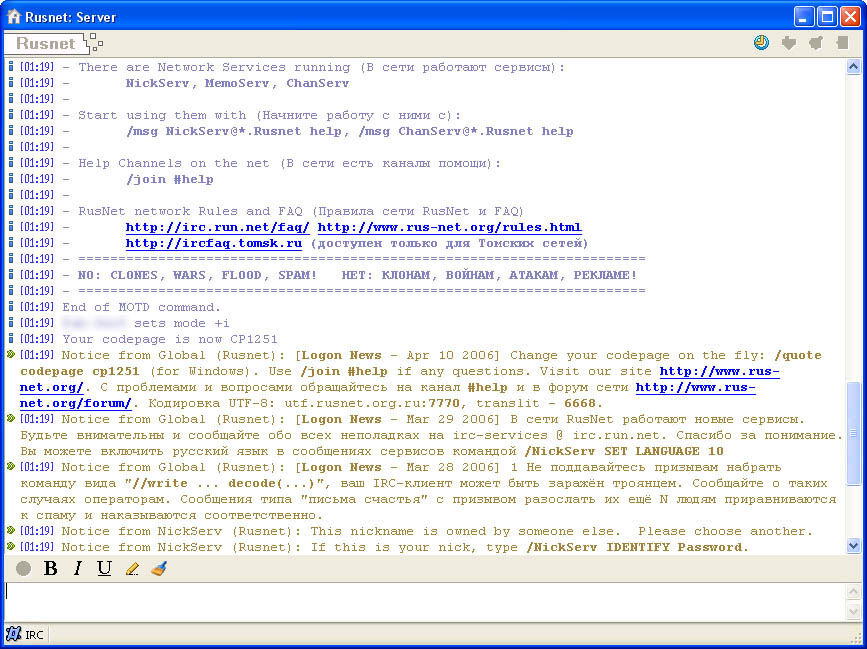Toggle bold formatting

(50, 568)
